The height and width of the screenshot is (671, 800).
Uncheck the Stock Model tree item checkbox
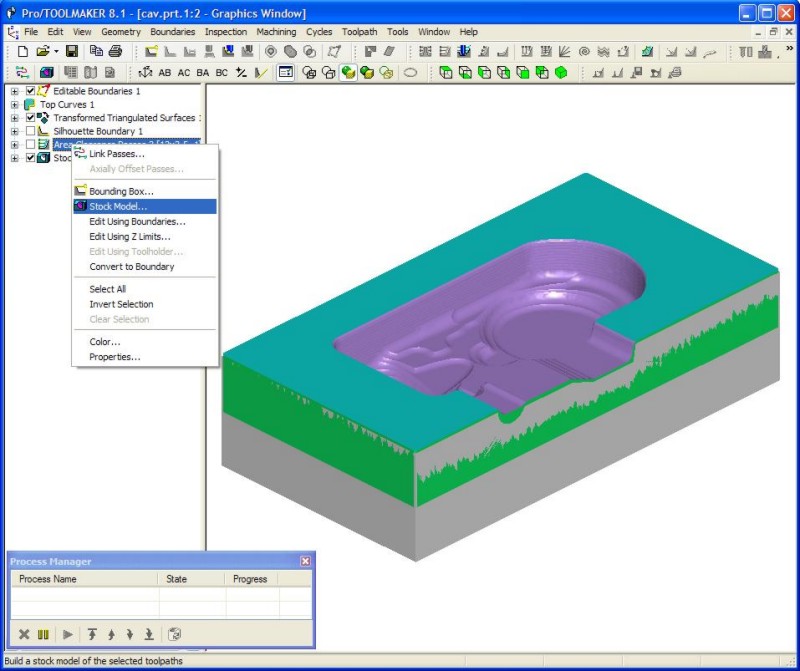[x=31, y=158]
